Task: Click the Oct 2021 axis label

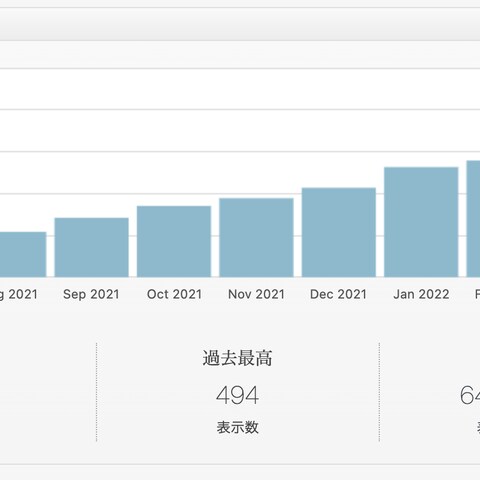Action: click(x=174, y=294)
